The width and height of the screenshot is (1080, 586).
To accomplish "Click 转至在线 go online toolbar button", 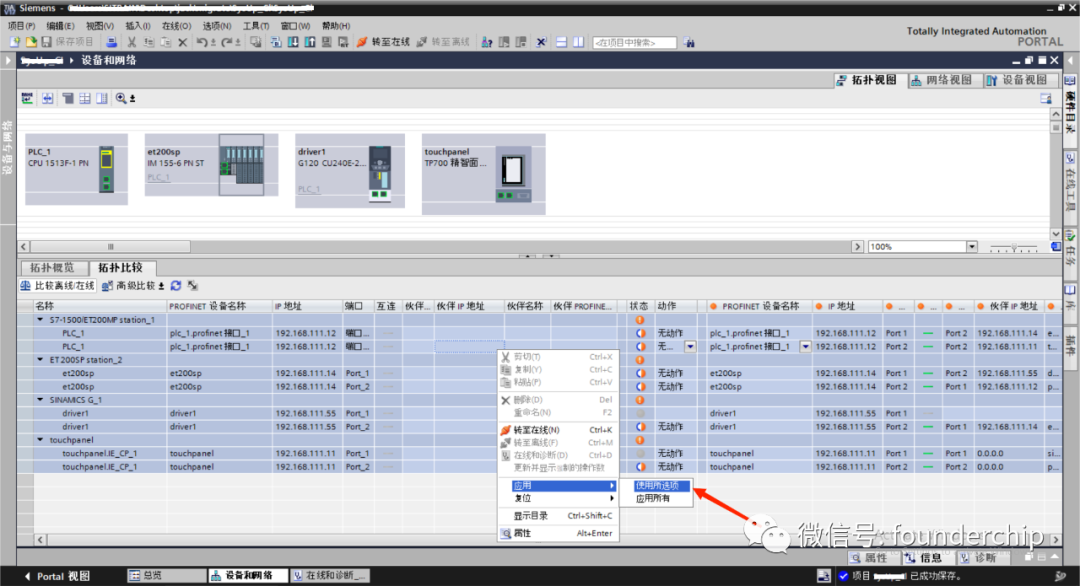I will (383, 42).
